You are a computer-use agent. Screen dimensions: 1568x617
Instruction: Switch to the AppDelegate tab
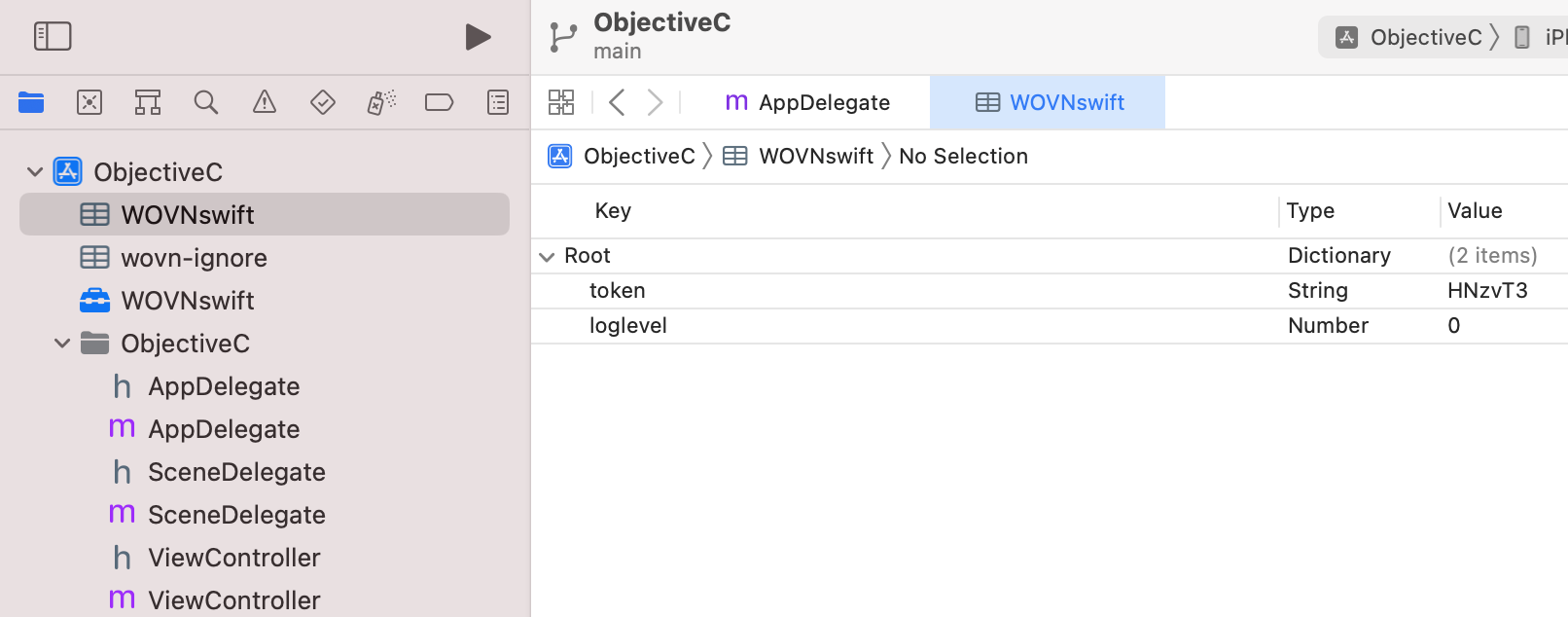click(808, 102)
